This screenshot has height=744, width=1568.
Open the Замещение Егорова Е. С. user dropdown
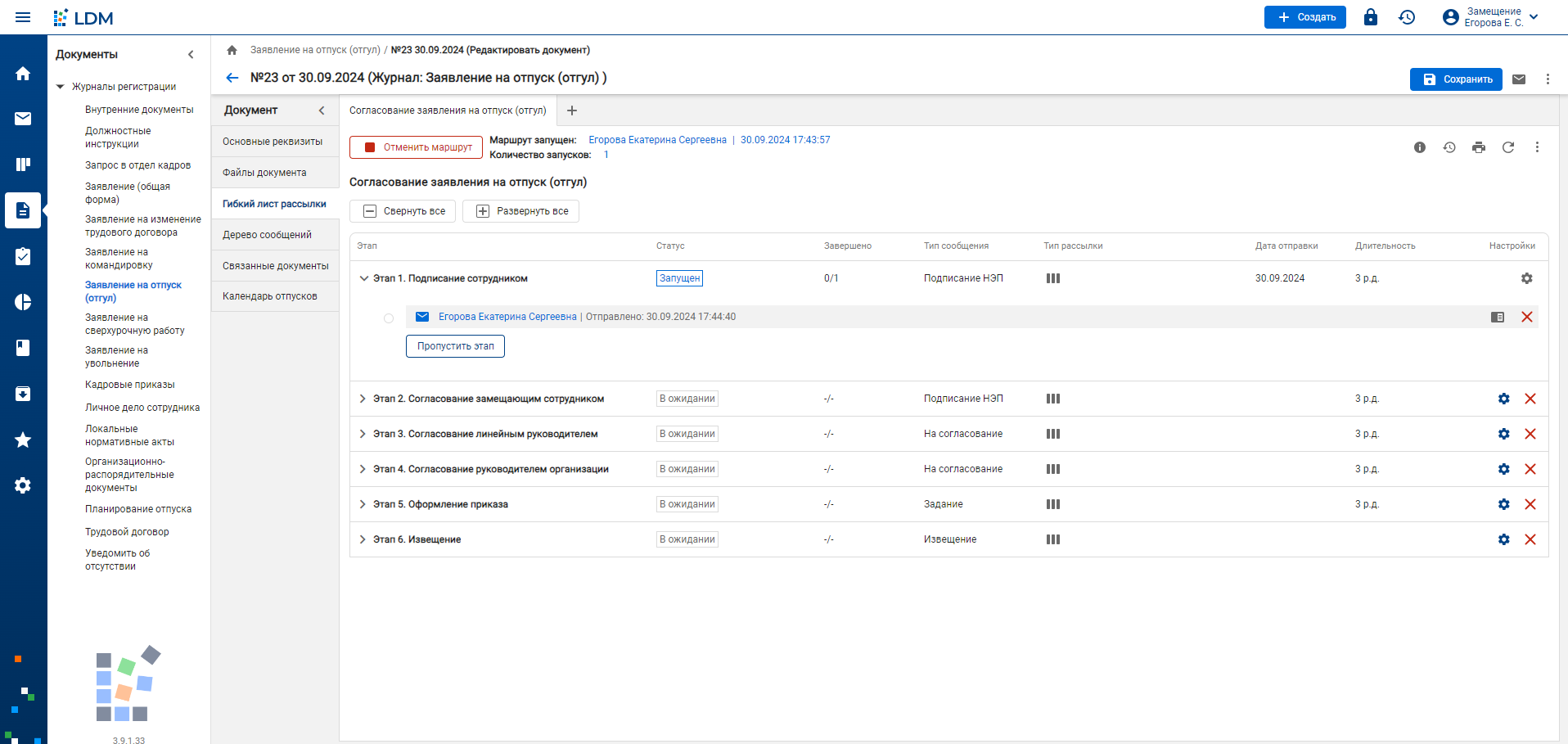1490,17
